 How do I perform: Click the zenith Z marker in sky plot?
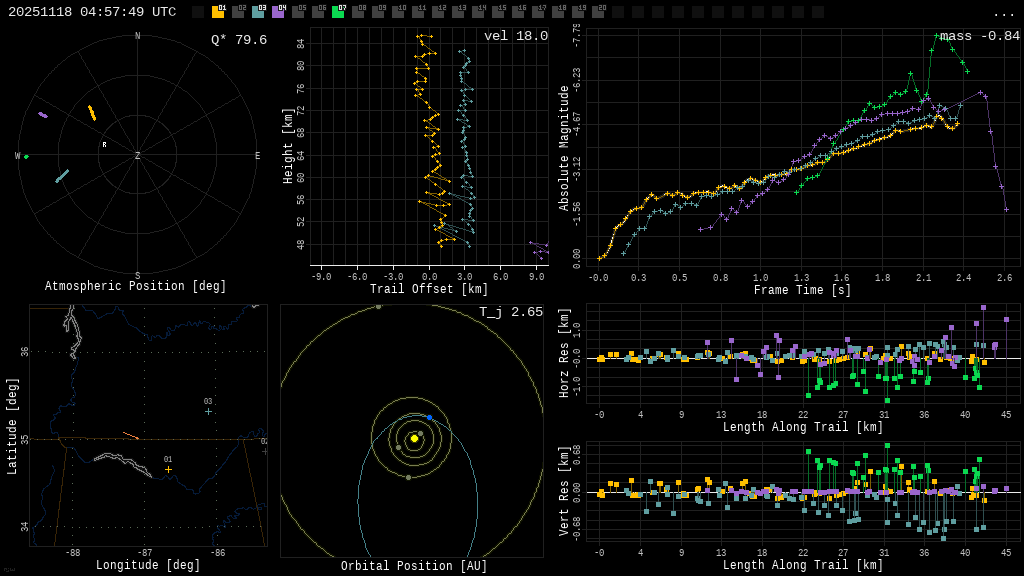coord(138,156)
